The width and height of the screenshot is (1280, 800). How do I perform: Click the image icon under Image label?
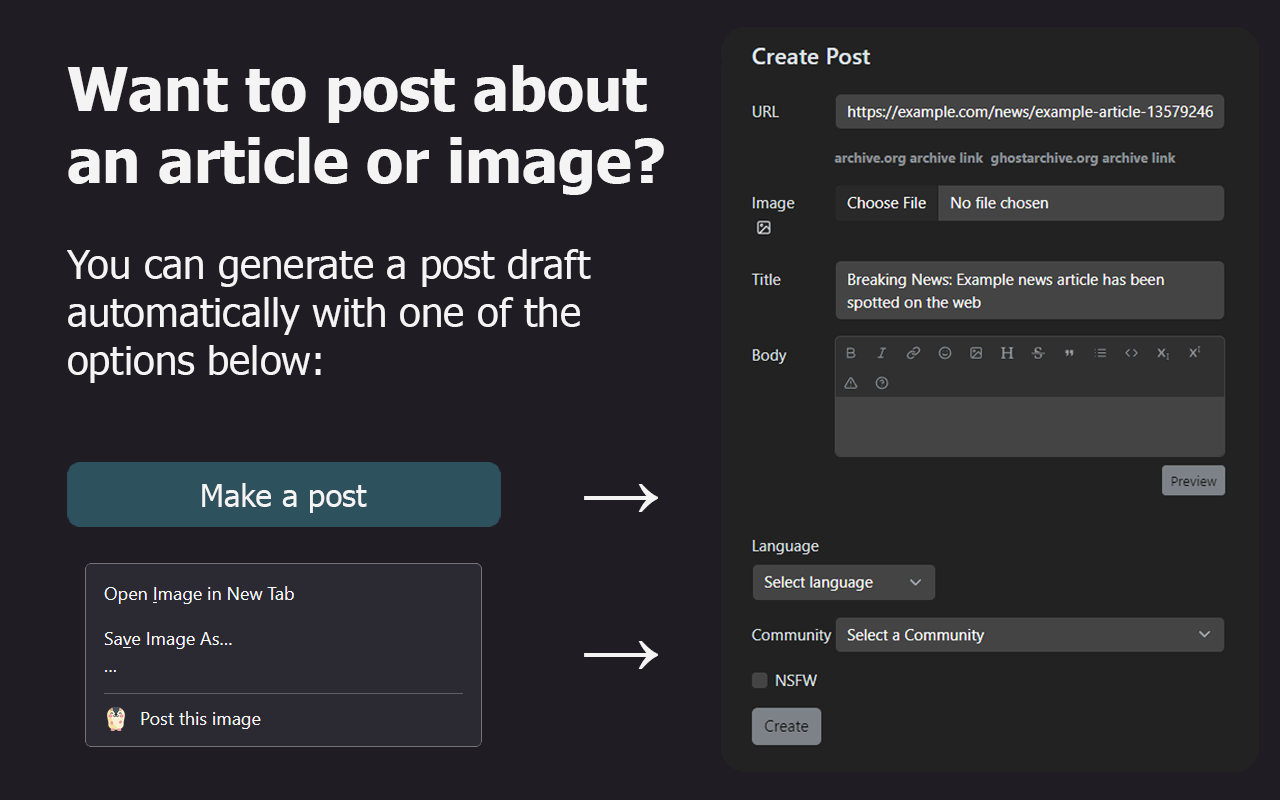764,228
